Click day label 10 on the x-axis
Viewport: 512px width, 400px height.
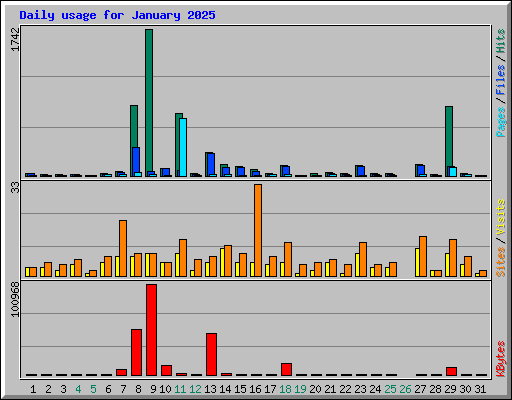tap(165, 389)
